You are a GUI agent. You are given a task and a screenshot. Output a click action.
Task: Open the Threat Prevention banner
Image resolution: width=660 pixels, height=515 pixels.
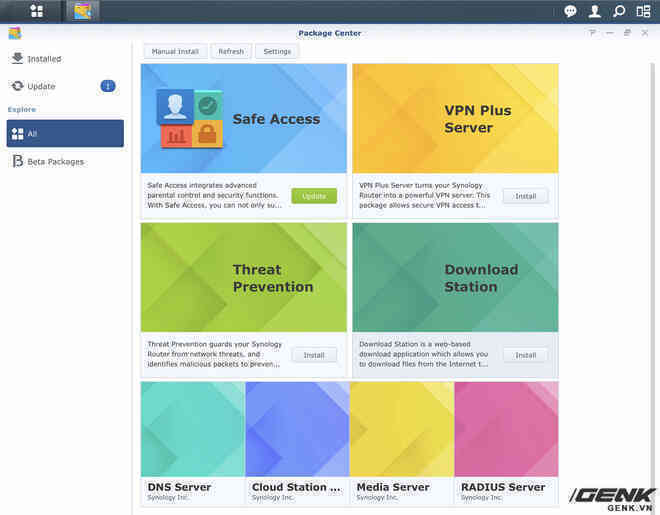(244, 277)
